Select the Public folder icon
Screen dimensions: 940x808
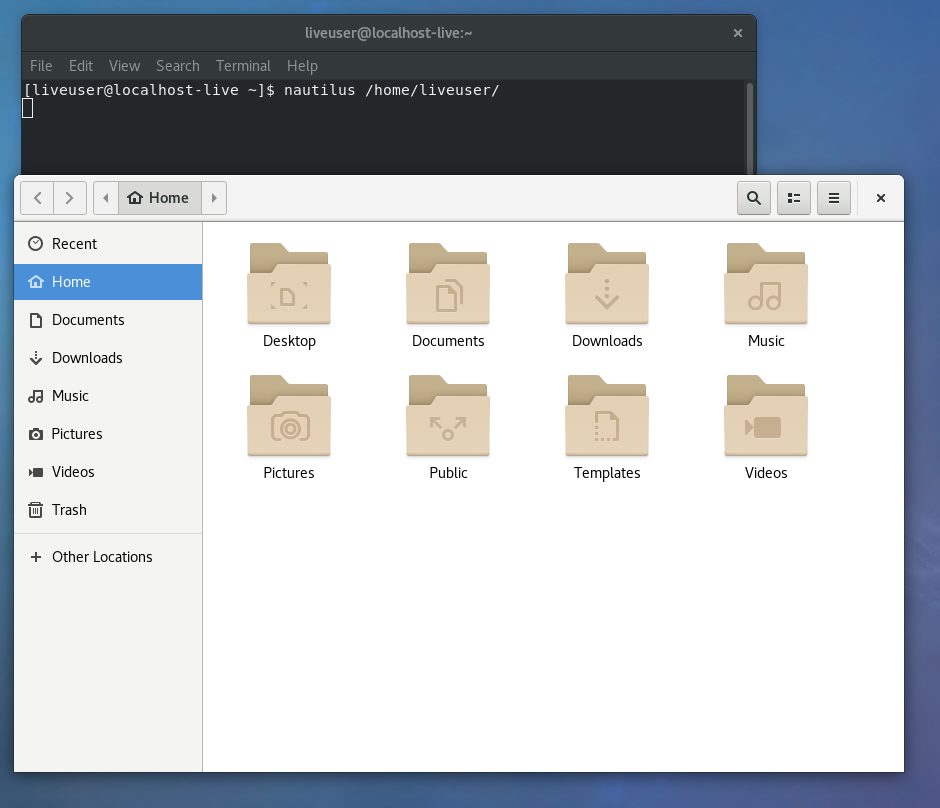coord(448,415)
